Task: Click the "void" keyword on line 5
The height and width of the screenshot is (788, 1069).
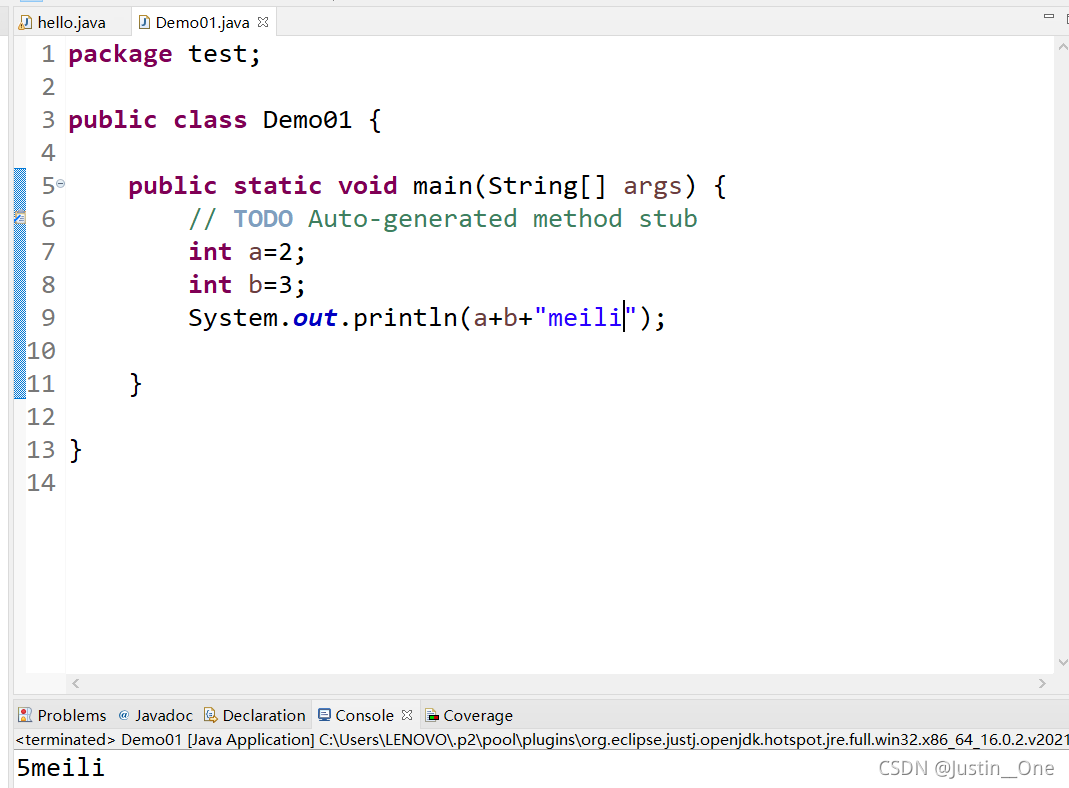Action: click(367, 186)
